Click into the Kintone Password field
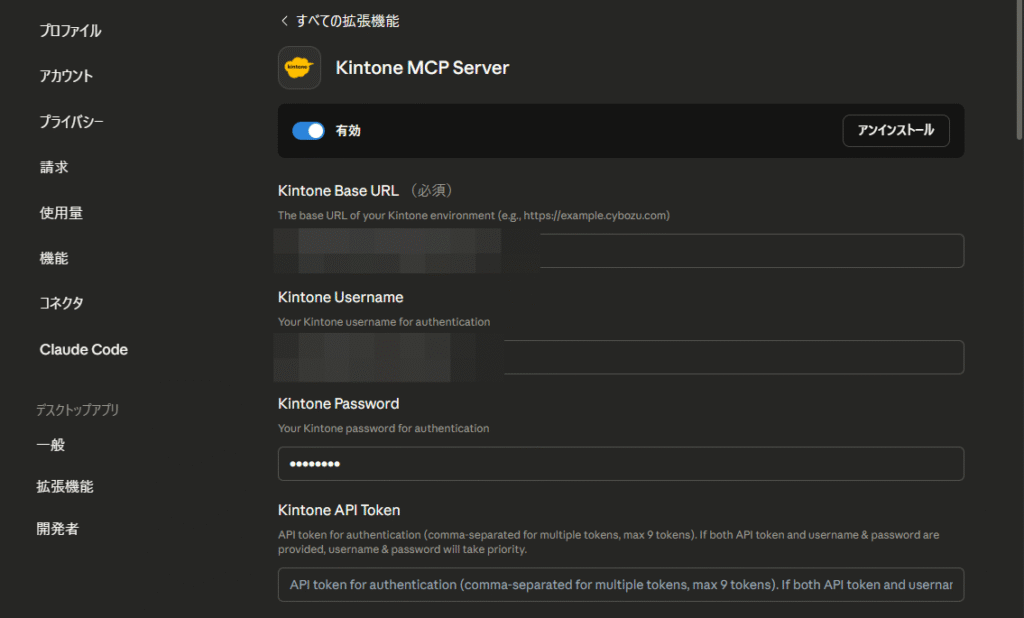The image size is (1024, 618). 620,464
